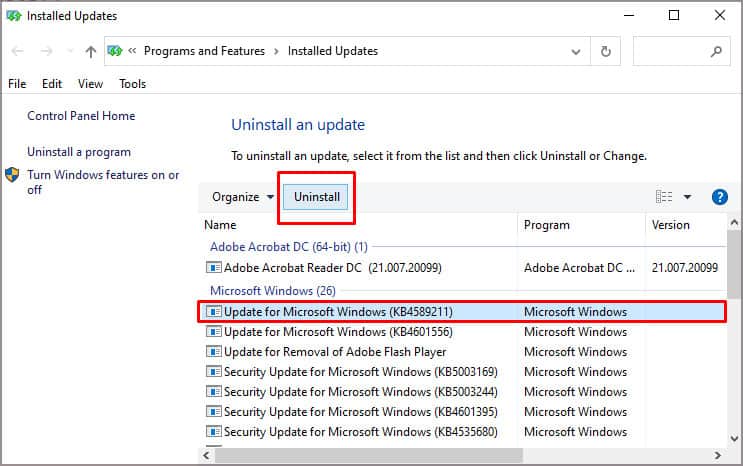
Task: Click icon of Adobe Acrobat Reader DC entry
Action: 213,268
